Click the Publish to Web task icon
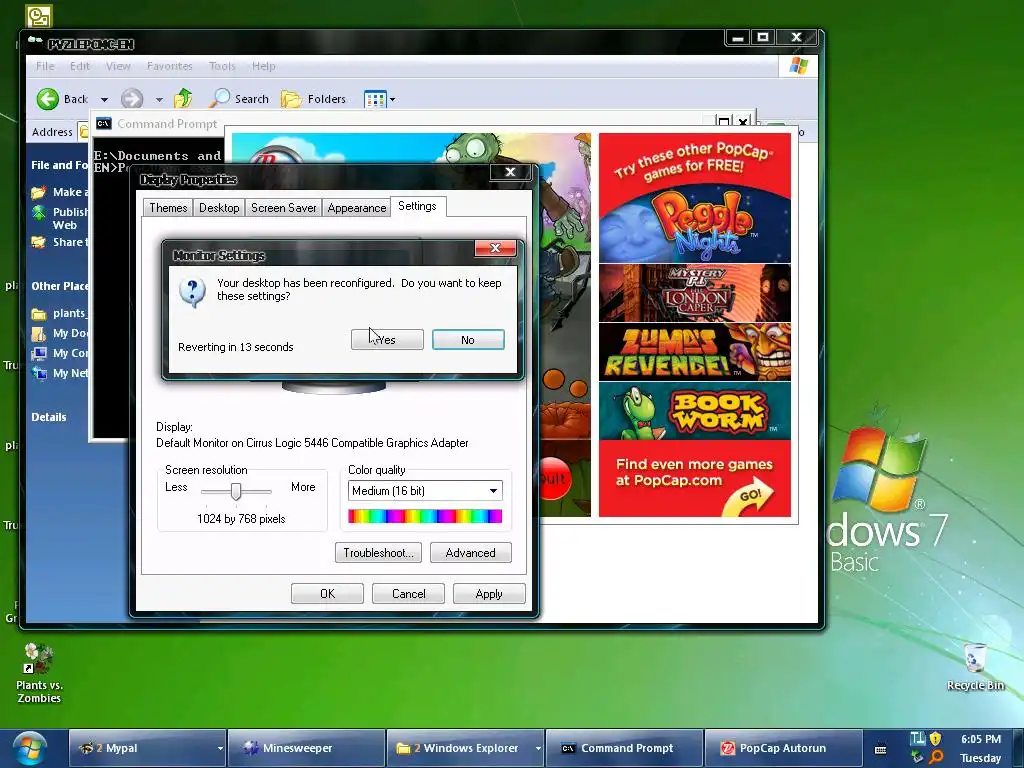Viewport: 1024px width, 768px height. click(39, 213)
